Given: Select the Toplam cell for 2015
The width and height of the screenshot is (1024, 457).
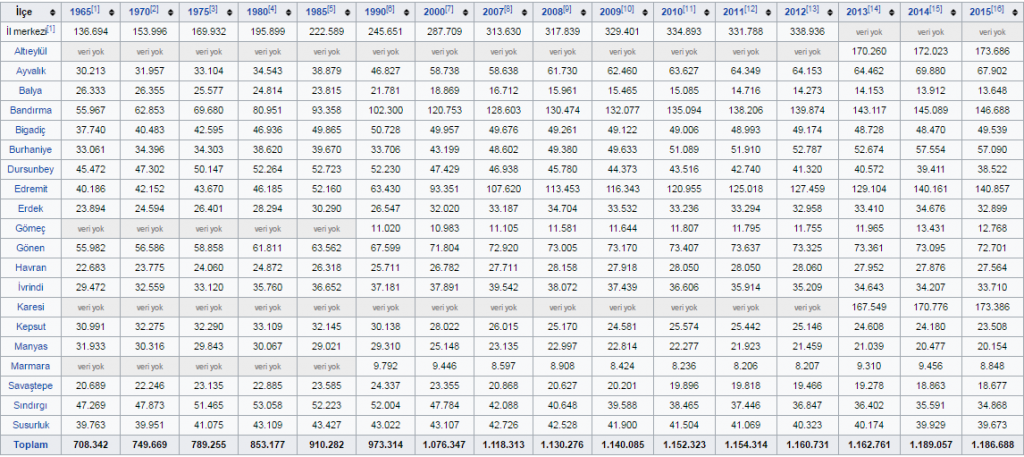Looking at the screenshot, I should [990, 443].
